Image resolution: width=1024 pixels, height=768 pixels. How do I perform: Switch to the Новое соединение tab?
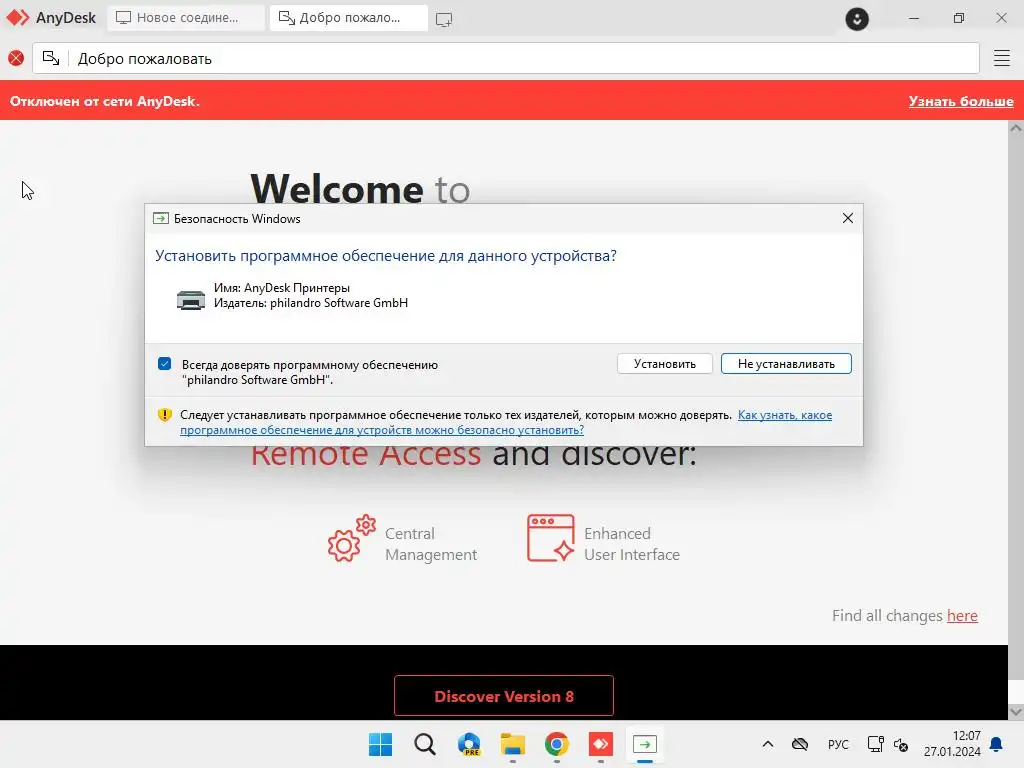[x=186, y=18]
